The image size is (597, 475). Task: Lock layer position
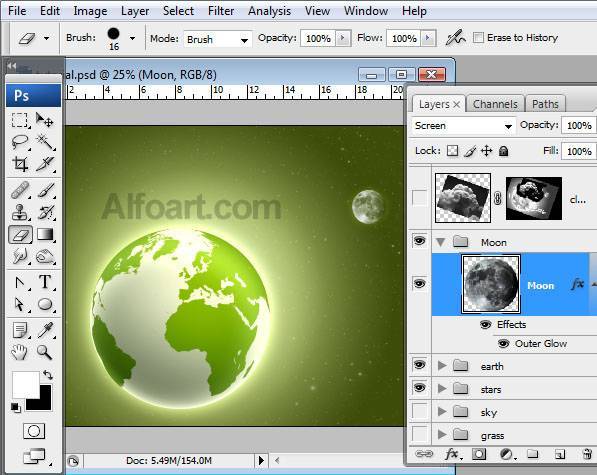click(x=487, y=151)
